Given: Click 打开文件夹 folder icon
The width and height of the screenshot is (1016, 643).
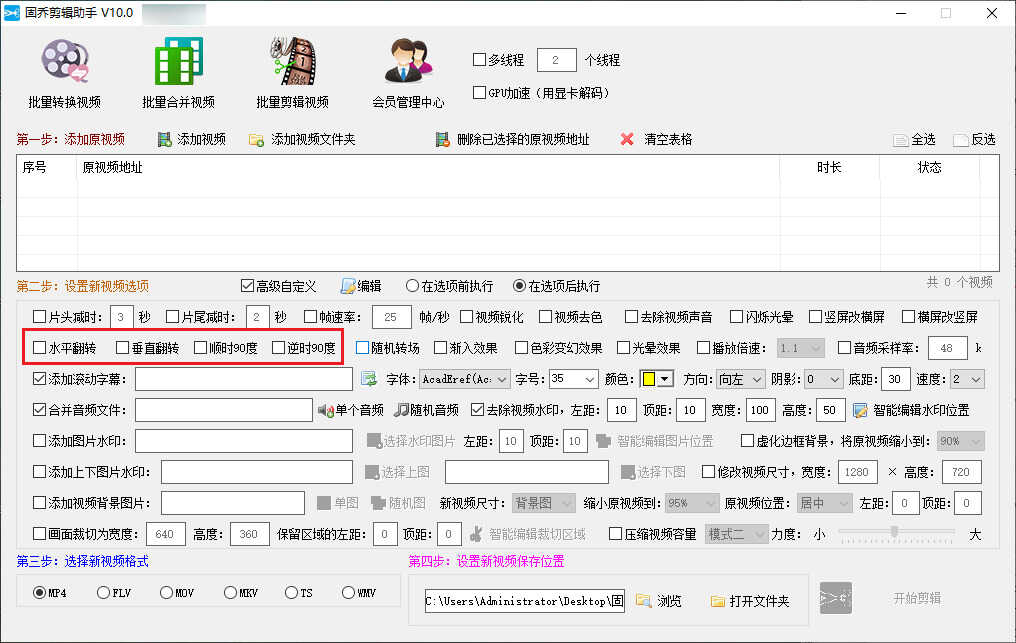Looking at the screenshot, I should pyautogui.click(x=718, y=601).
